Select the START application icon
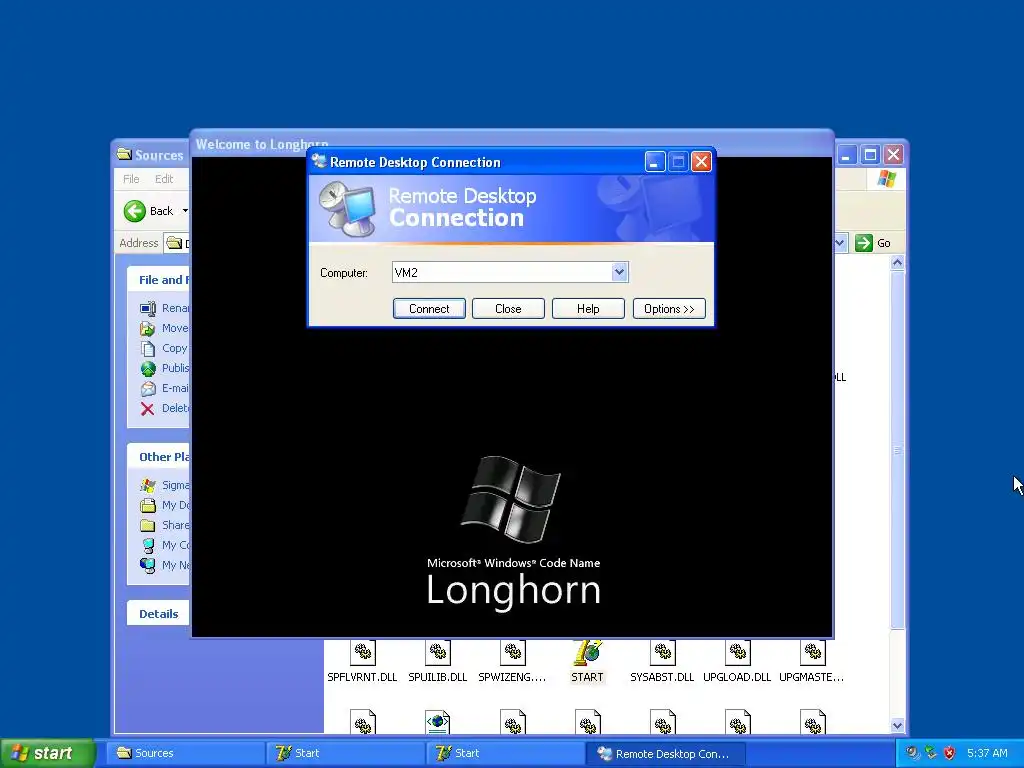 [x=587, y=652]
